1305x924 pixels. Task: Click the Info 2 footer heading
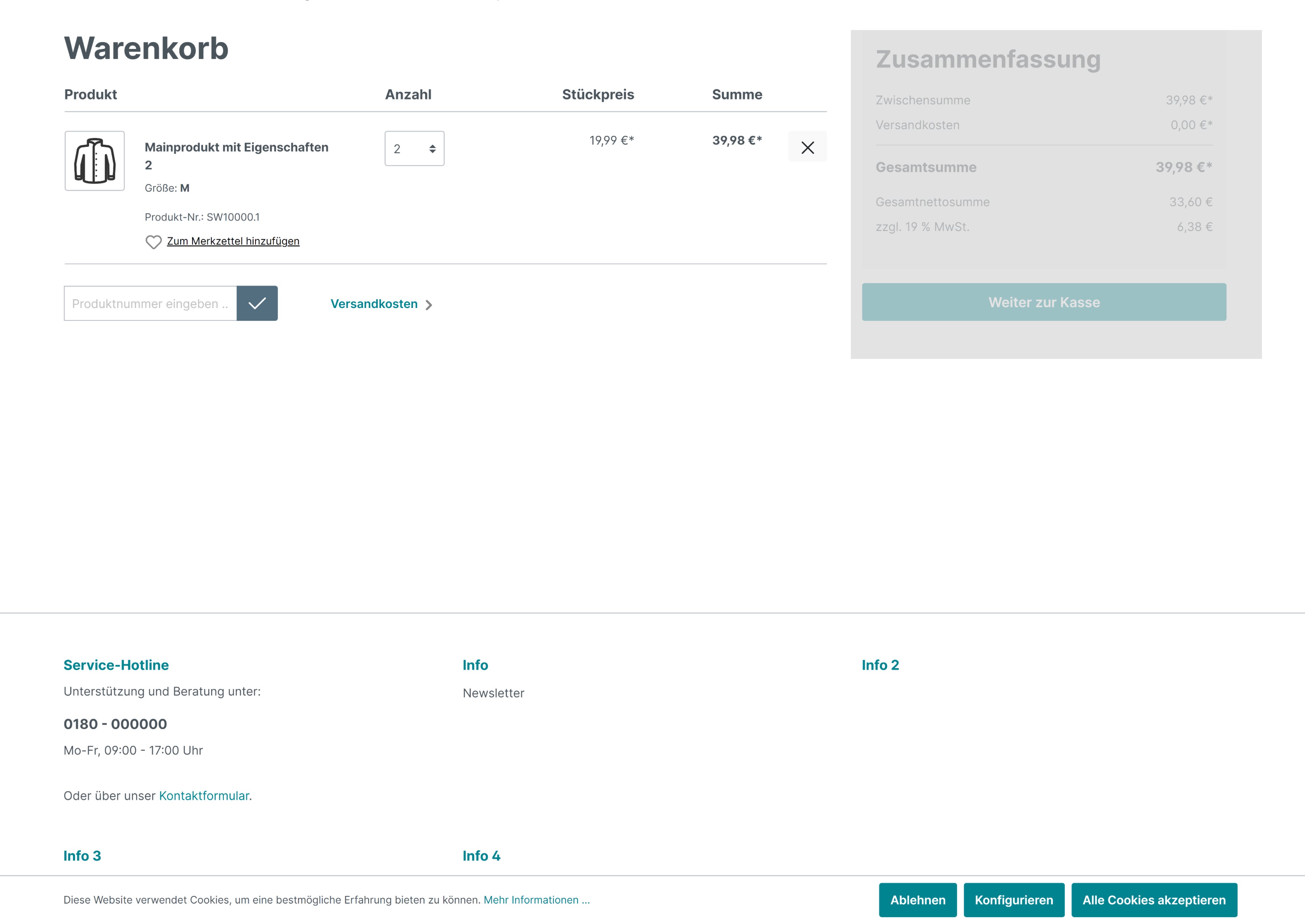coord(880,665)
